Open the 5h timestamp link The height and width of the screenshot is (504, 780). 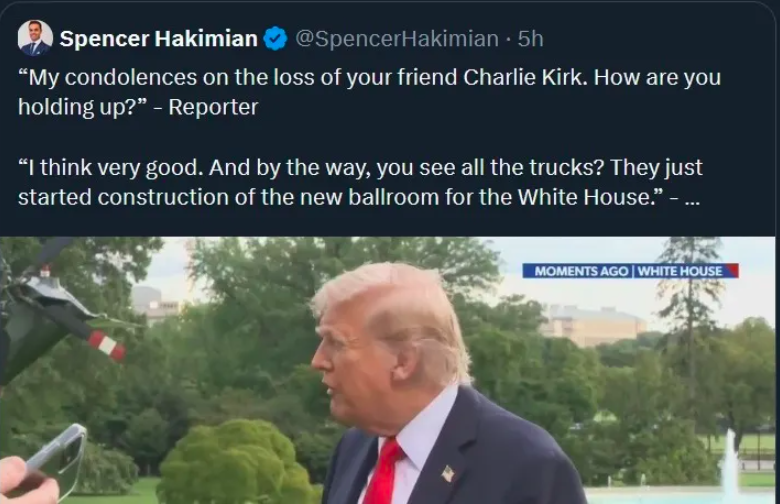point(529,39)
